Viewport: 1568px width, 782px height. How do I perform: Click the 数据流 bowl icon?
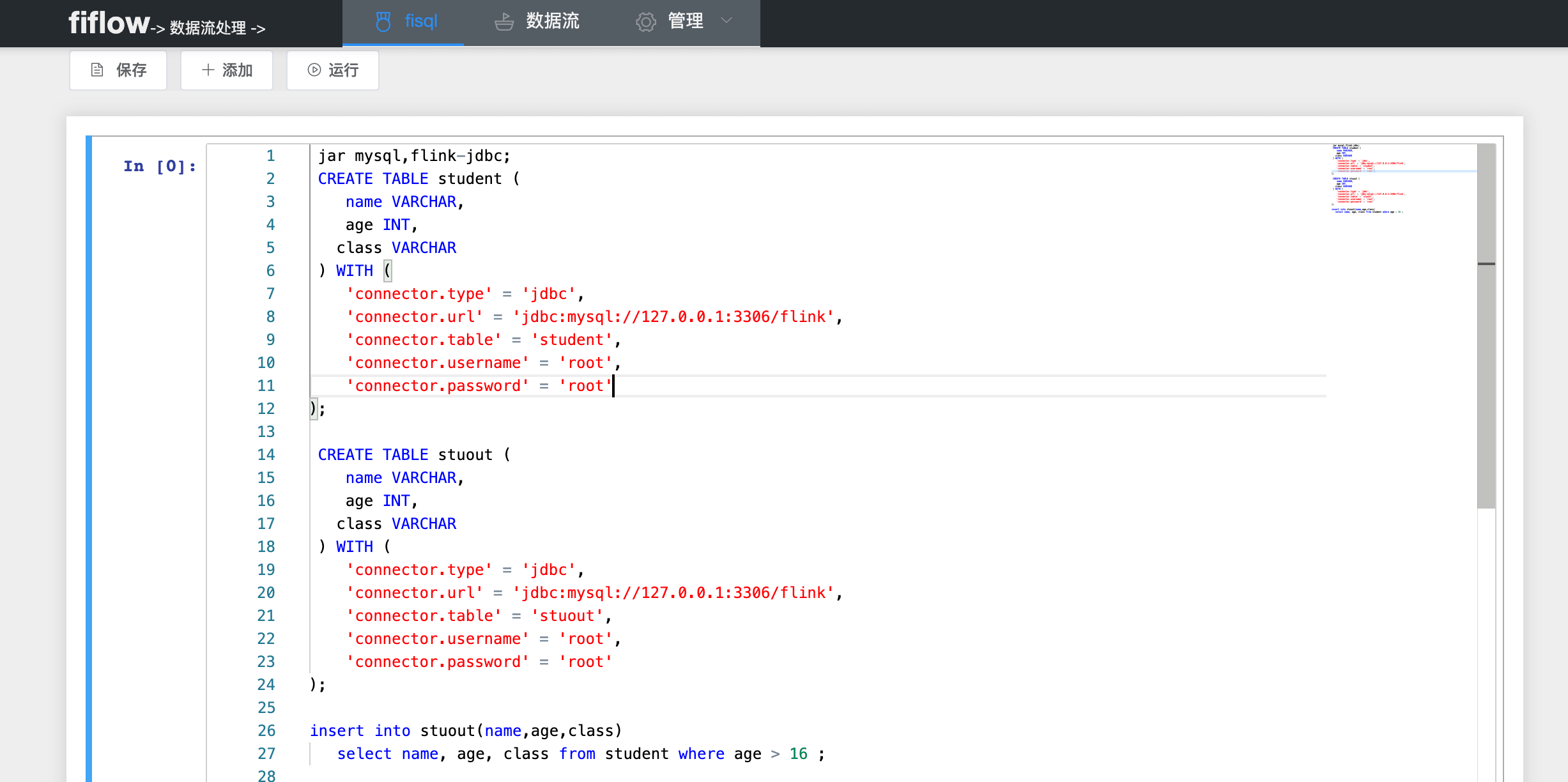tap(503, 22)
